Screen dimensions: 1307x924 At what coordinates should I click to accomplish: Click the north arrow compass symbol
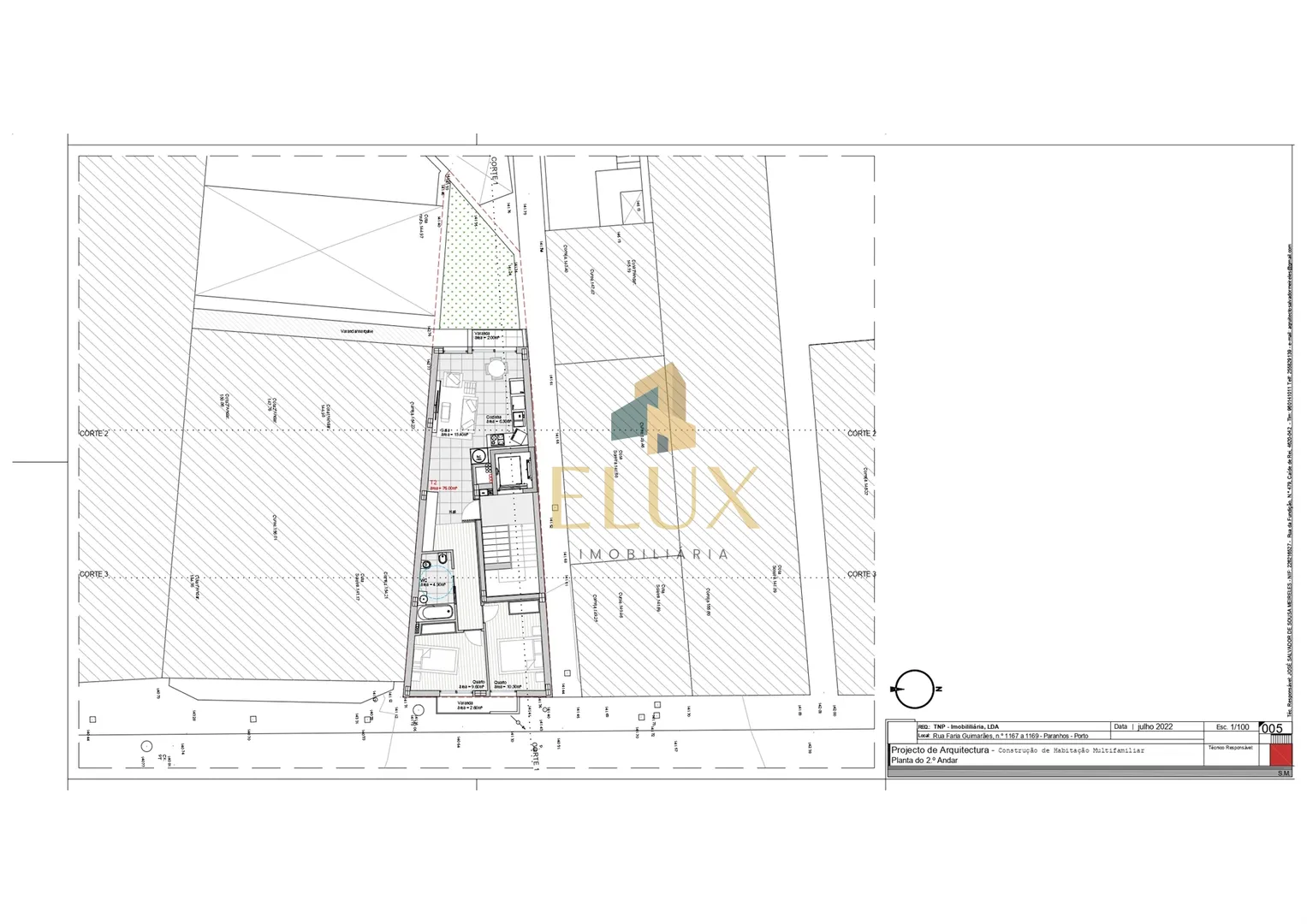914,689
